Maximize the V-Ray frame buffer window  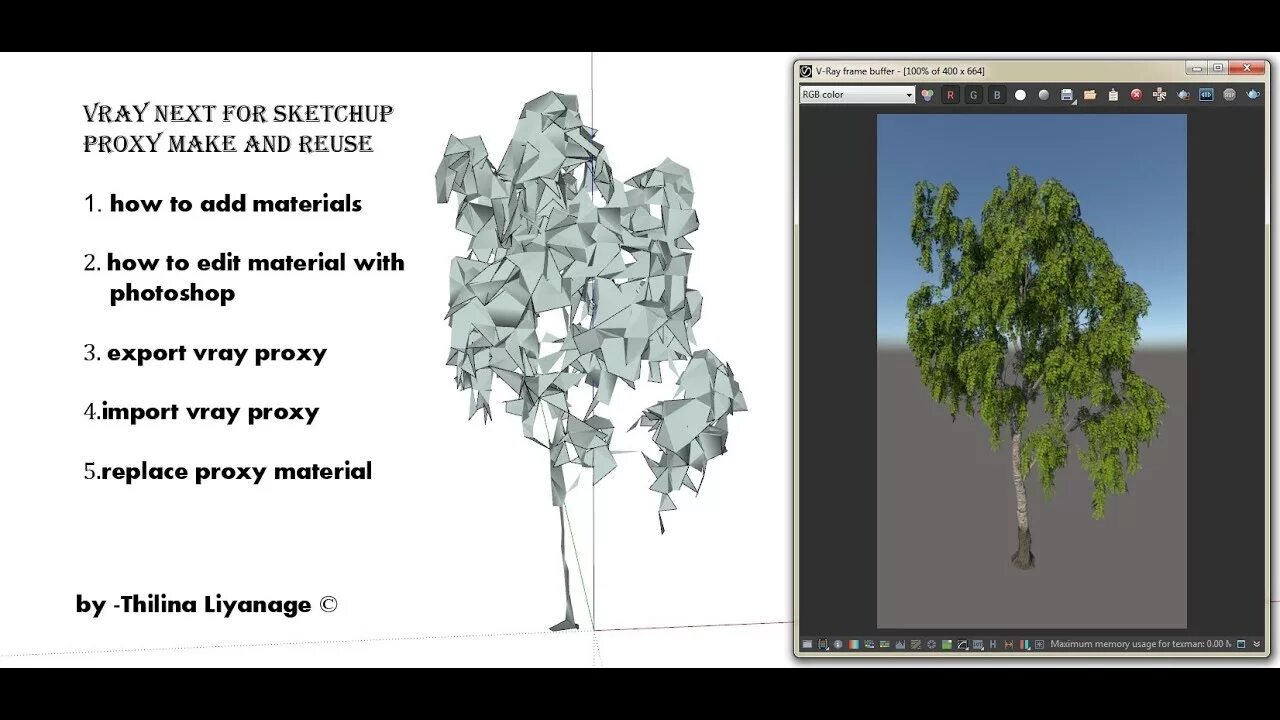pos(1217,68)
